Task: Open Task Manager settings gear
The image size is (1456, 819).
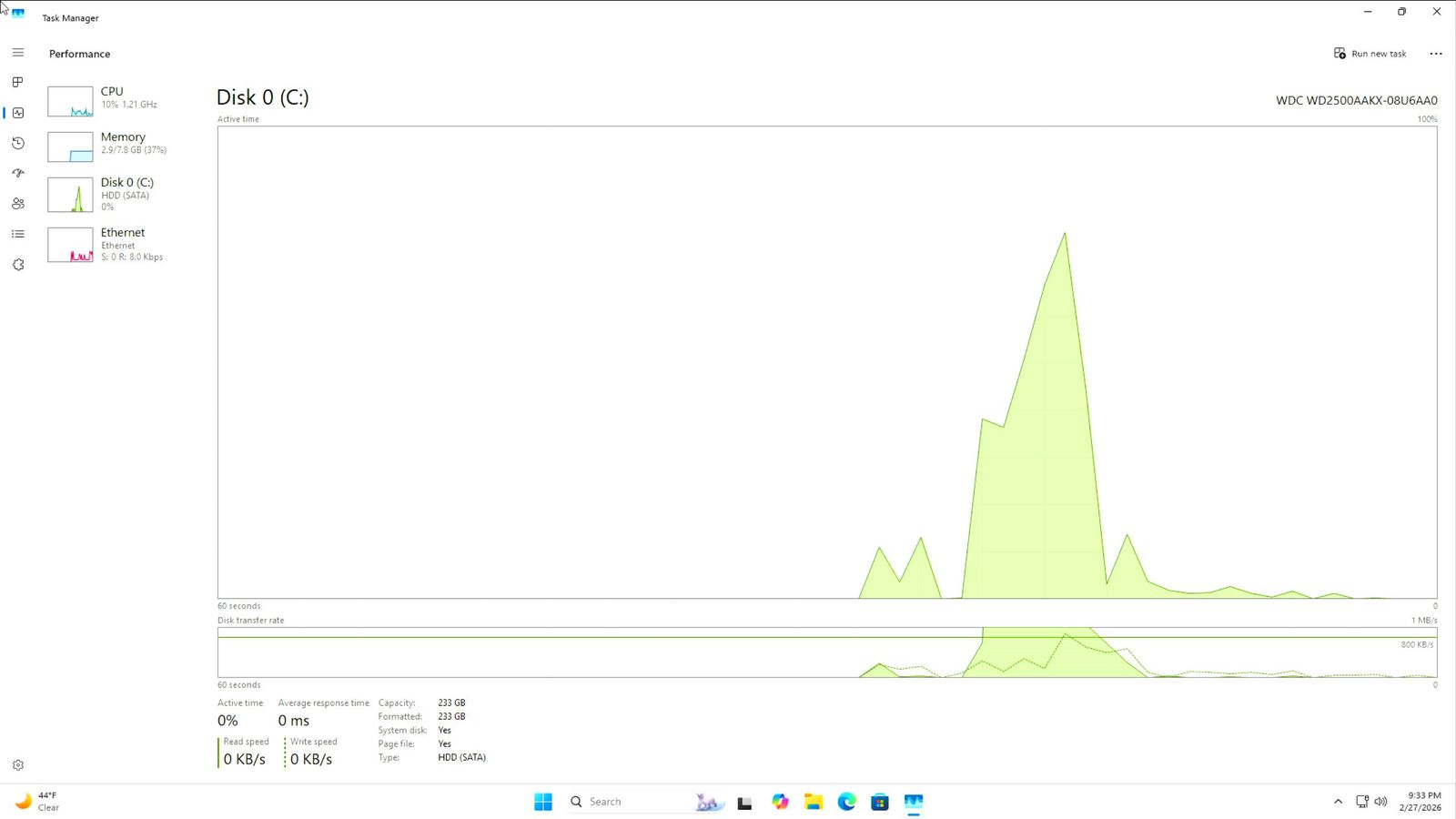Action: pyautogui.click(x=18, y=765)
